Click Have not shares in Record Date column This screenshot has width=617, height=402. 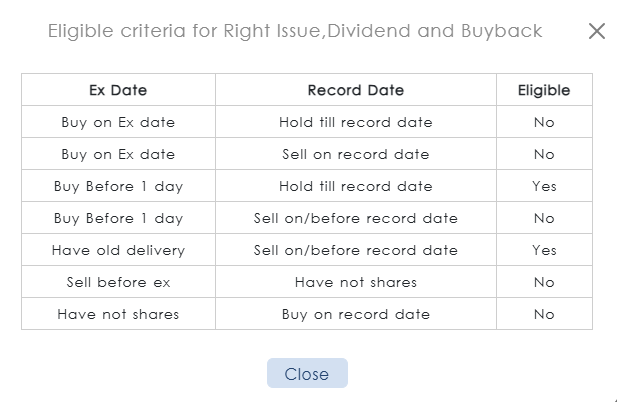(355, 282)
